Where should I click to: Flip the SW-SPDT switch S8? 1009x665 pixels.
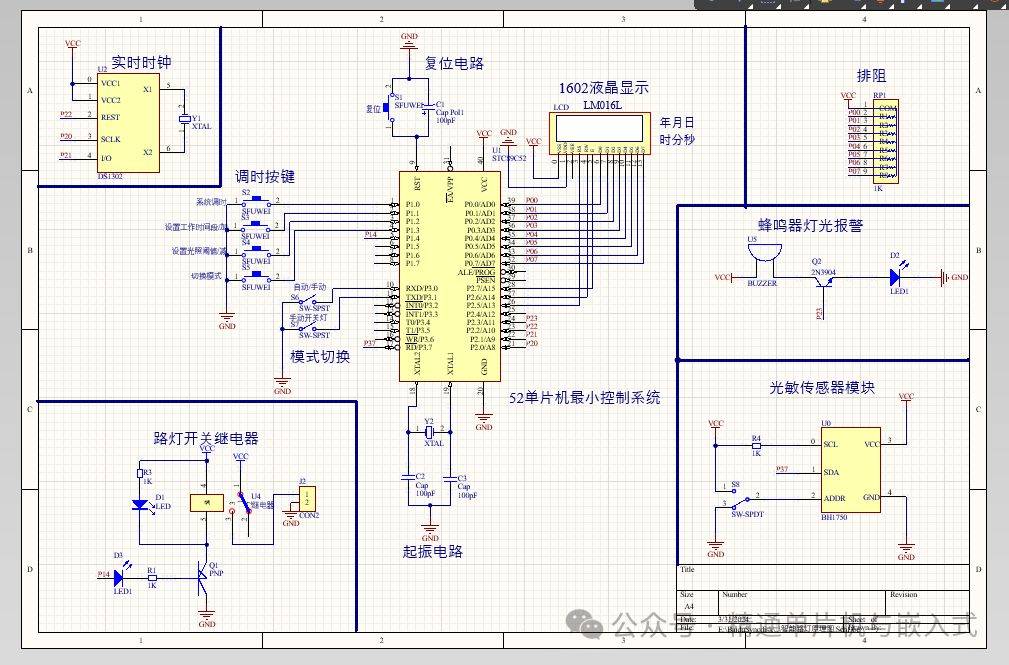coord(735,495)
